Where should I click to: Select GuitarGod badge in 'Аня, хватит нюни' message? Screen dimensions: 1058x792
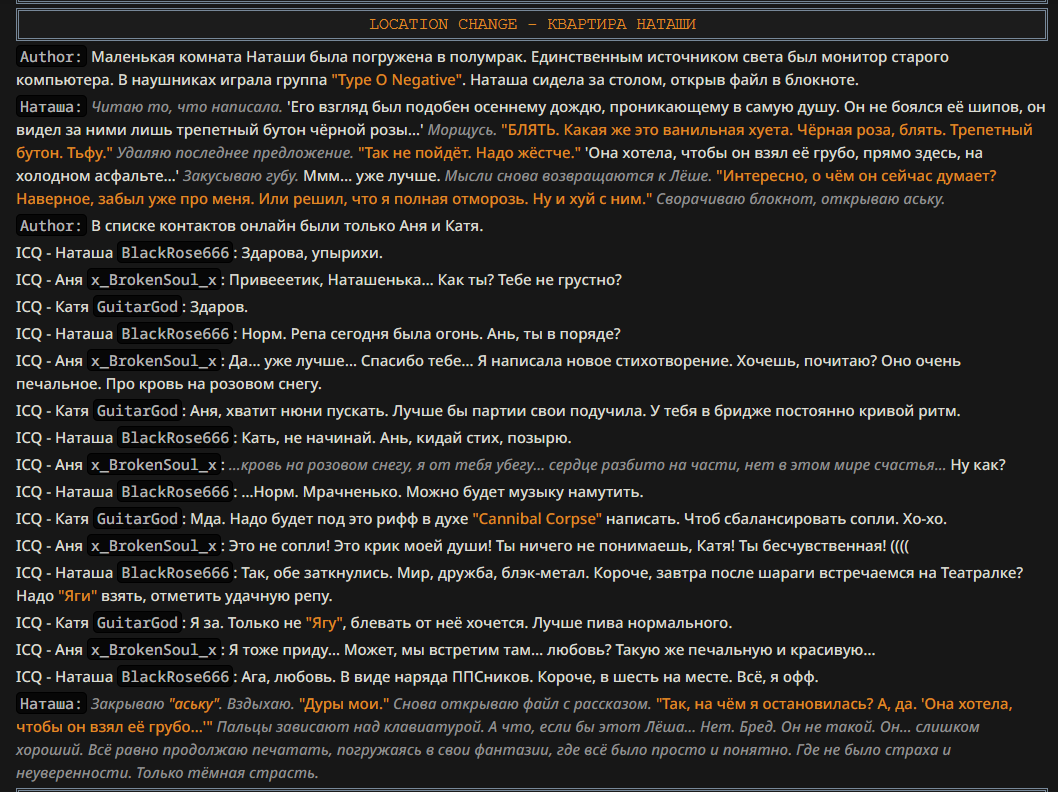(x=139, y=411)
